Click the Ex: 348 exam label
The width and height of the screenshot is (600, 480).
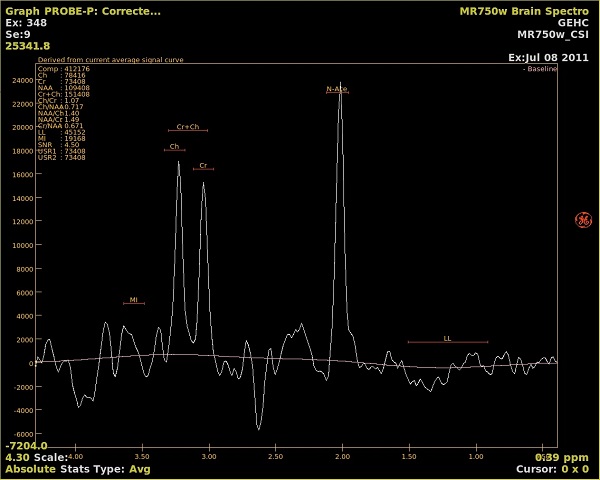click(26, 22)
